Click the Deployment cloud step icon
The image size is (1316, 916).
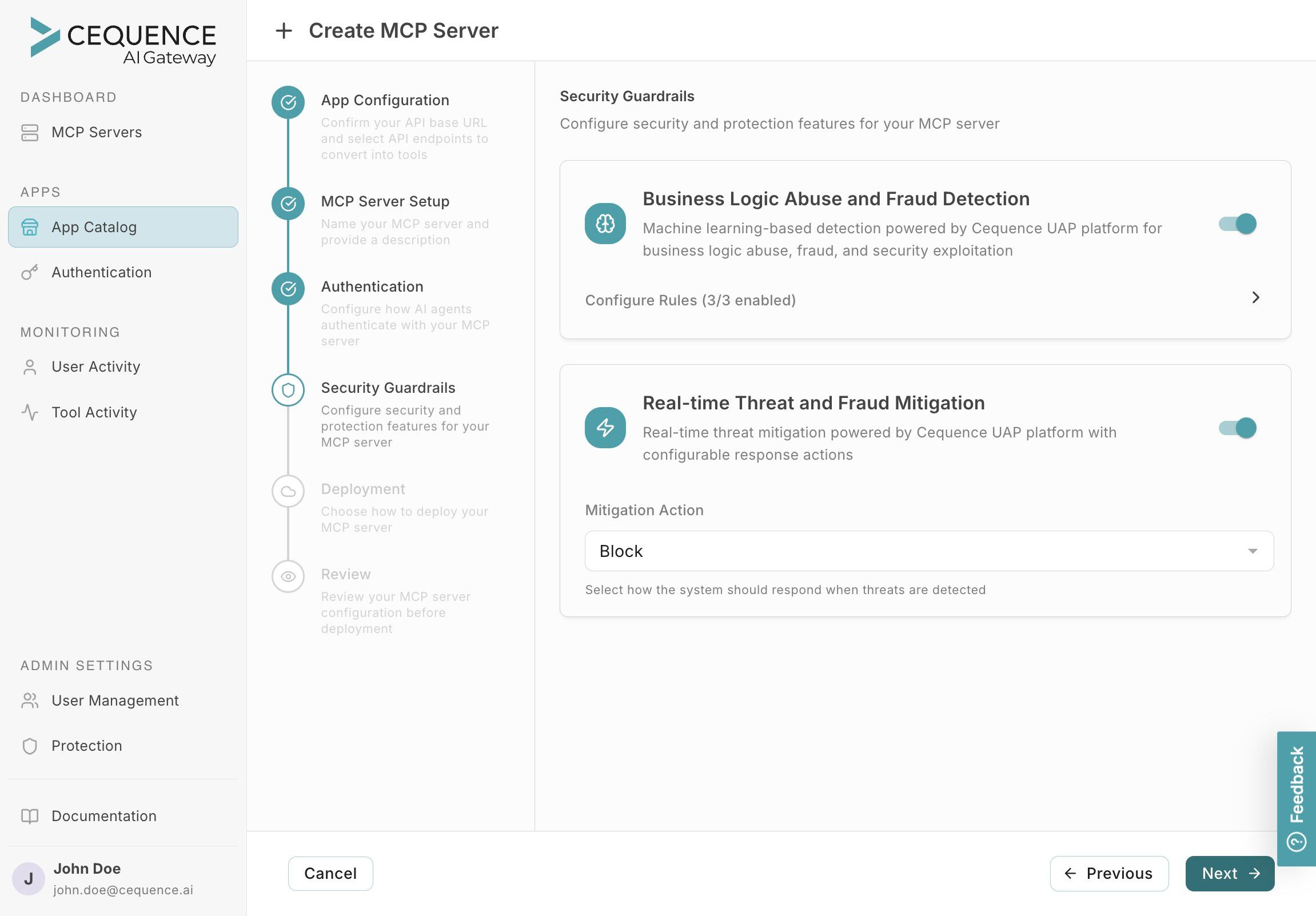pos(288,491)
